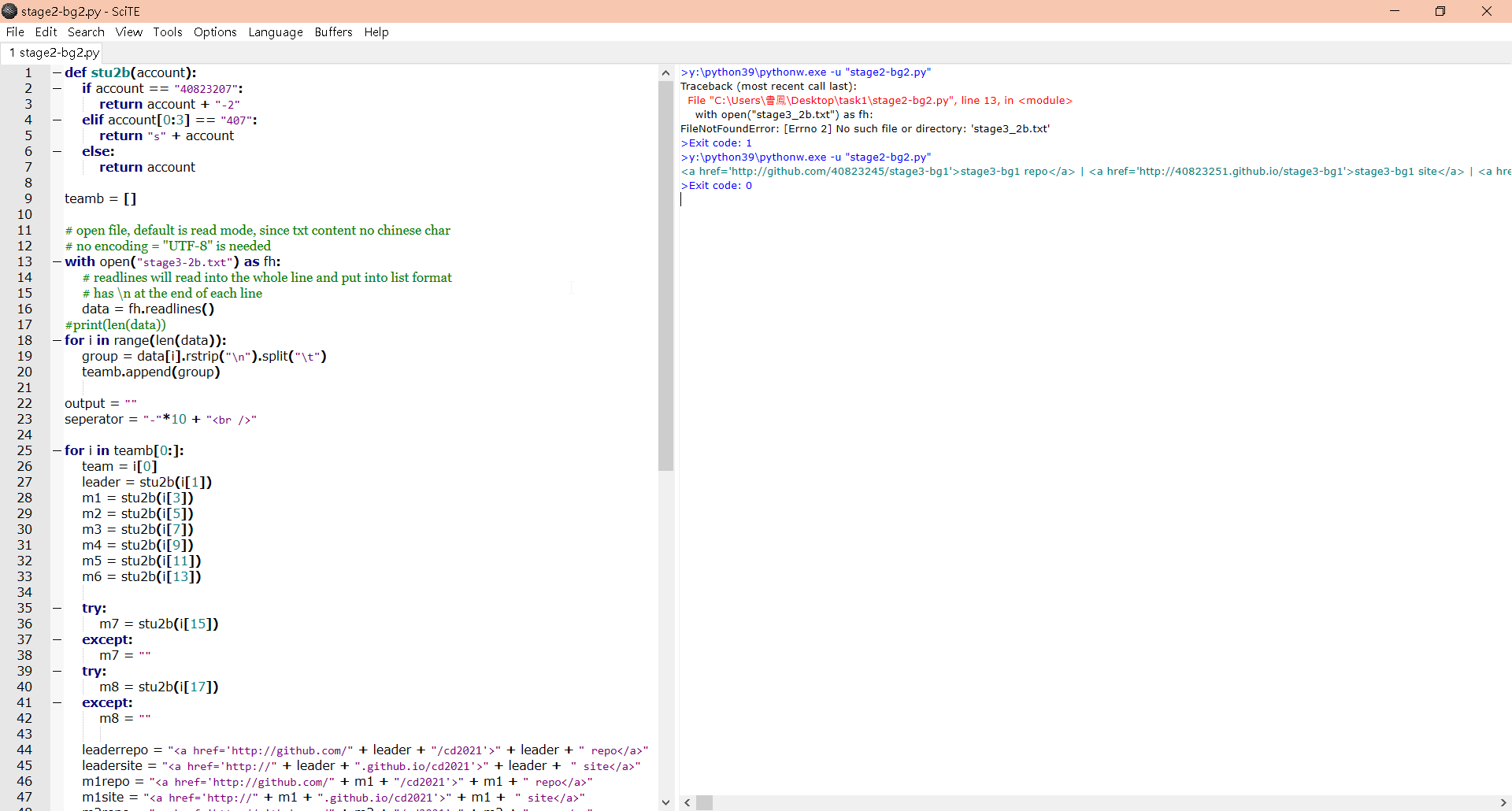Click line number 9 in the margin
Image resolution: width=1512 pixels, height=811 pixels.
click(x=28, y=198)
